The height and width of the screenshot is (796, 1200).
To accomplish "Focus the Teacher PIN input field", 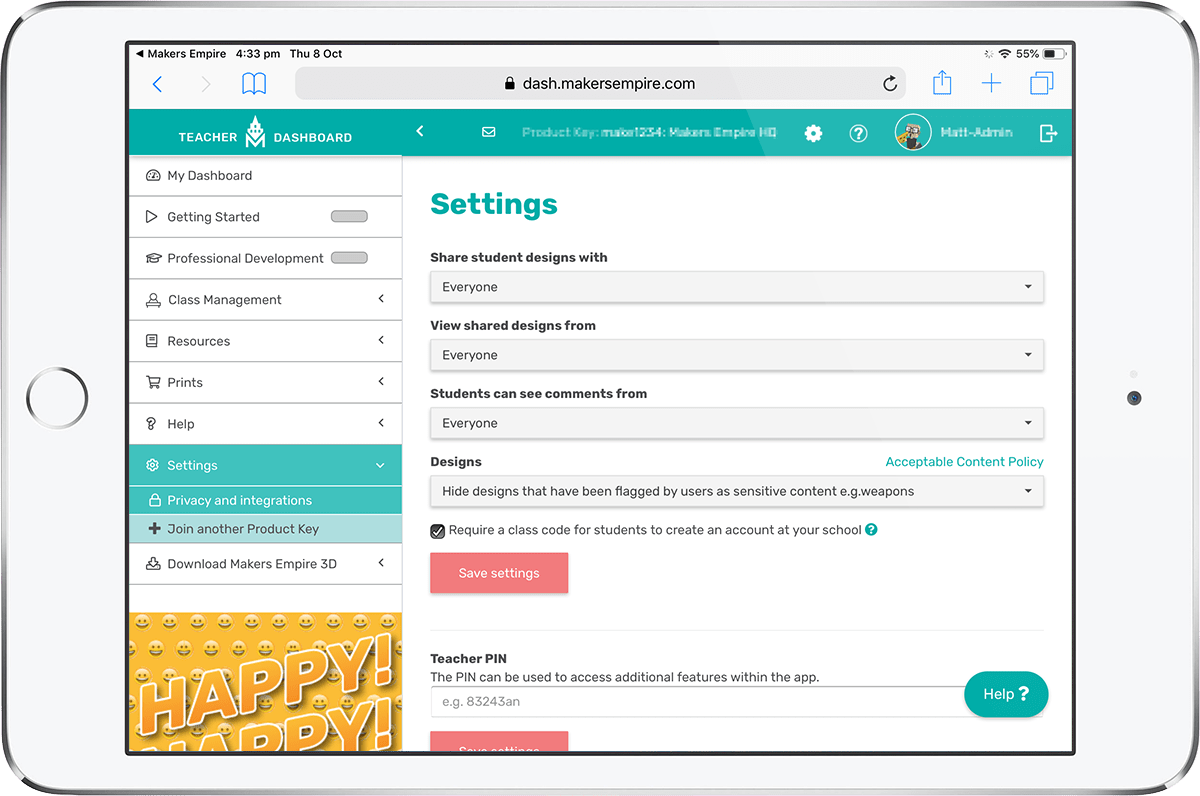I will tap(737, 702).
